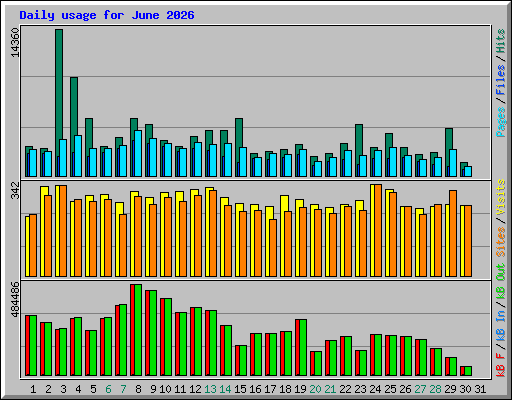The image size is (512, 400).
Task: Click the orange sites bar for day 24
Action: point(378,230)
